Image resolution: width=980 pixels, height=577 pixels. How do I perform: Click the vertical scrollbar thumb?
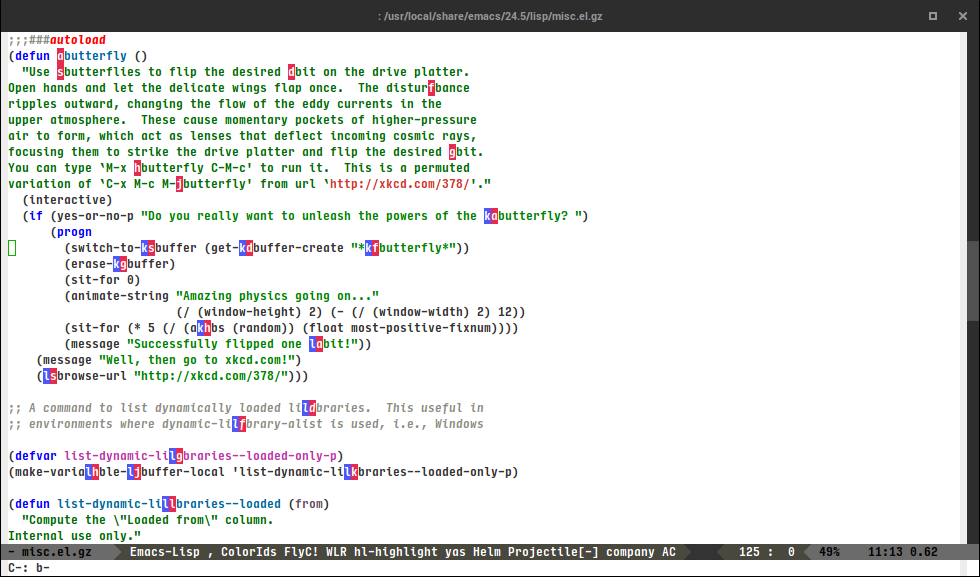(973, 281)
